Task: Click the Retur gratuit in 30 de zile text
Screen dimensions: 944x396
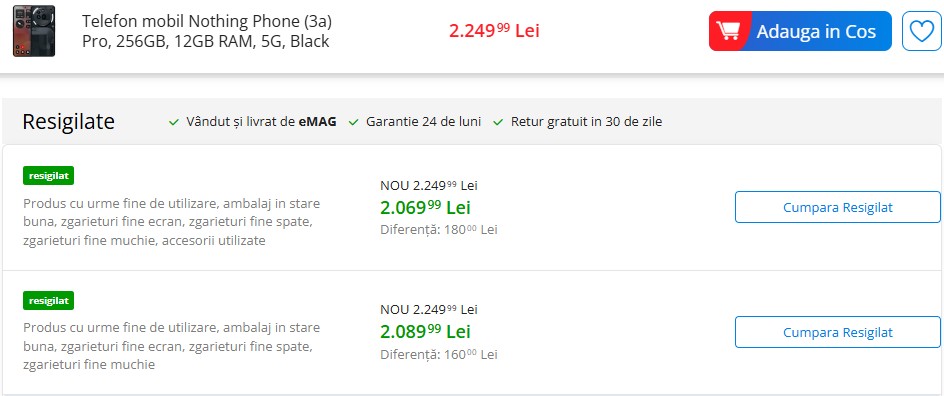Action: click(586, 122)
